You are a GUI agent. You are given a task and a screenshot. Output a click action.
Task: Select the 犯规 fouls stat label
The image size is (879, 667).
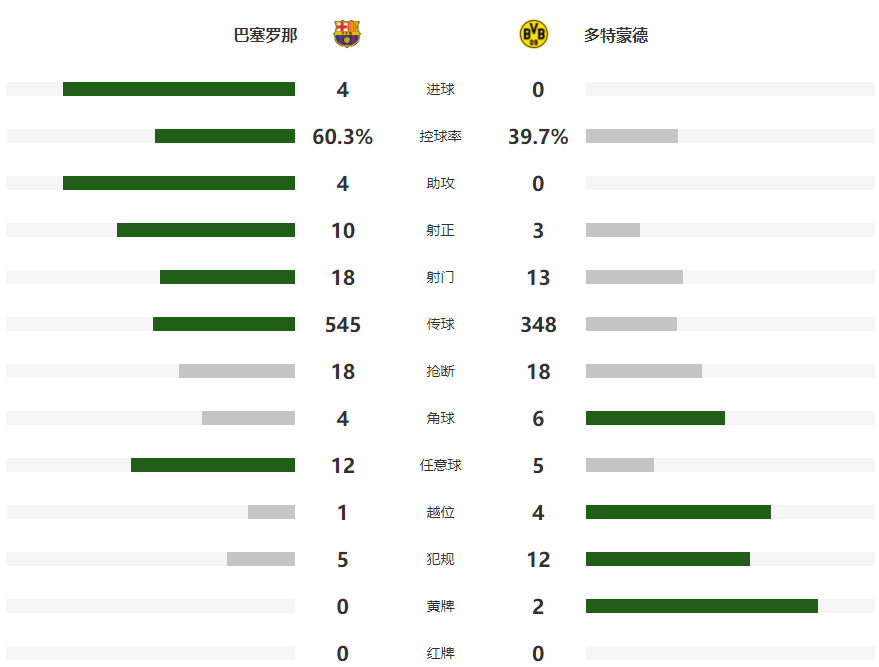(440, 559)
